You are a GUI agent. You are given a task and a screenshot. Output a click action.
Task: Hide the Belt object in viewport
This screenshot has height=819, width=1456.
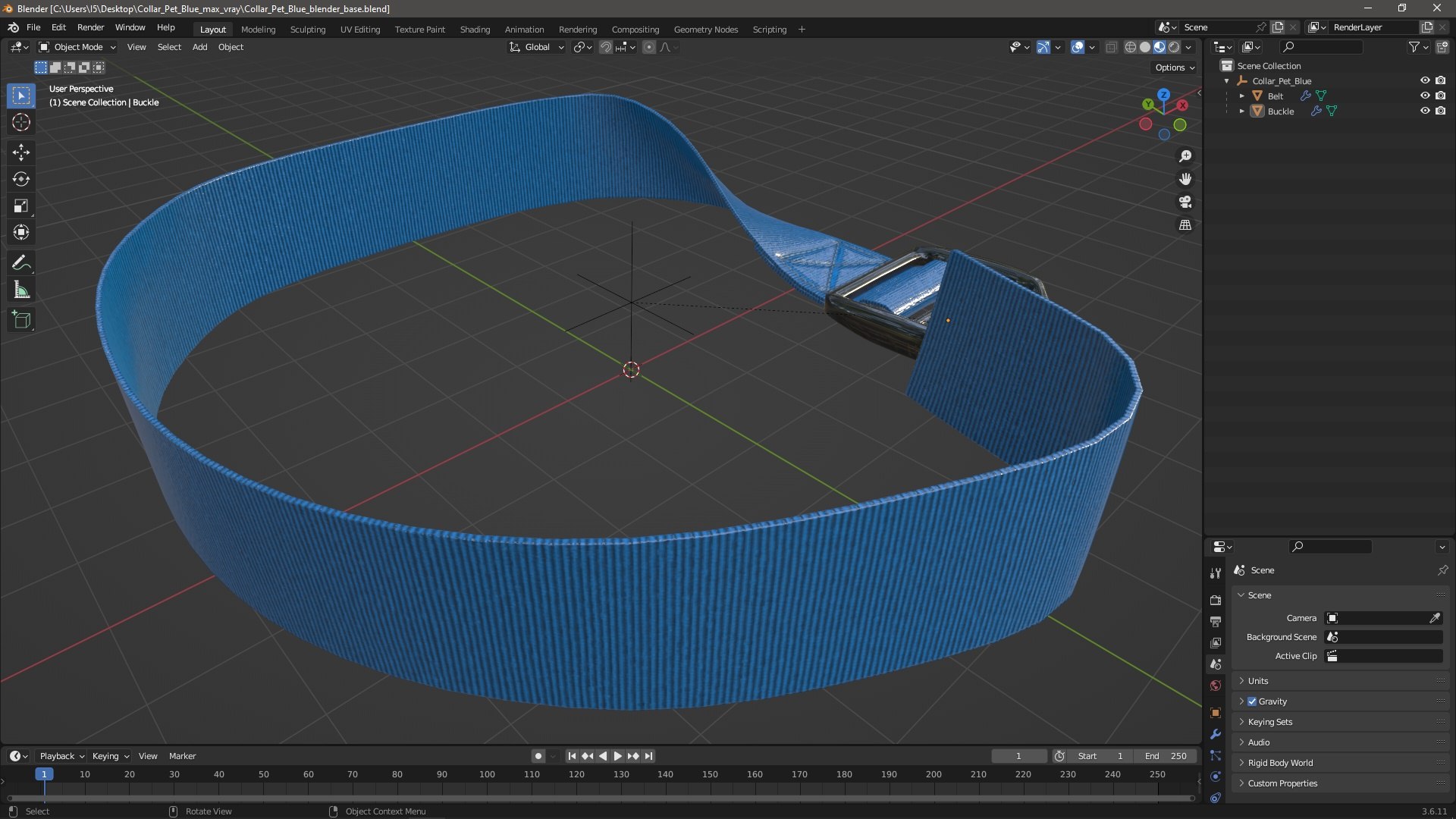pyautogui.click(x=1425, y=96)
